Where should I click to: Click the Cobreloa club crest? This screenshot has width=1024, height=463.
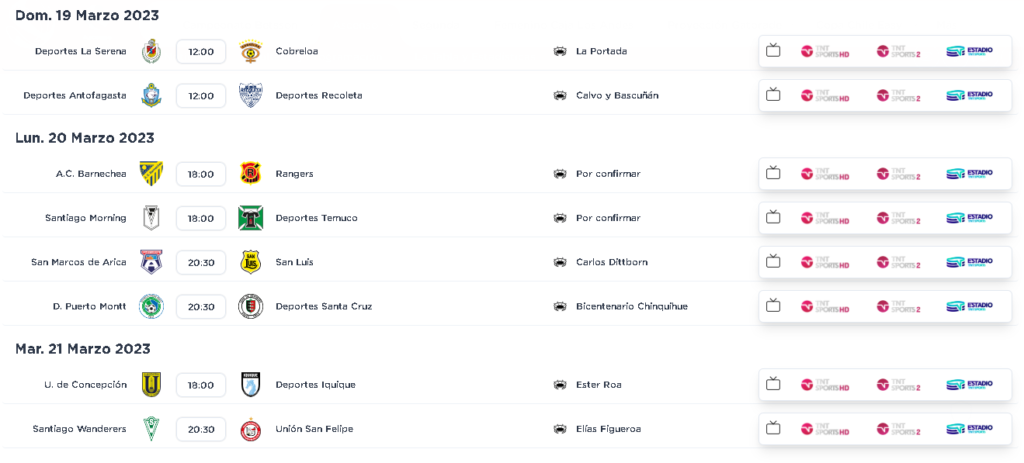[x=251, y=51]
